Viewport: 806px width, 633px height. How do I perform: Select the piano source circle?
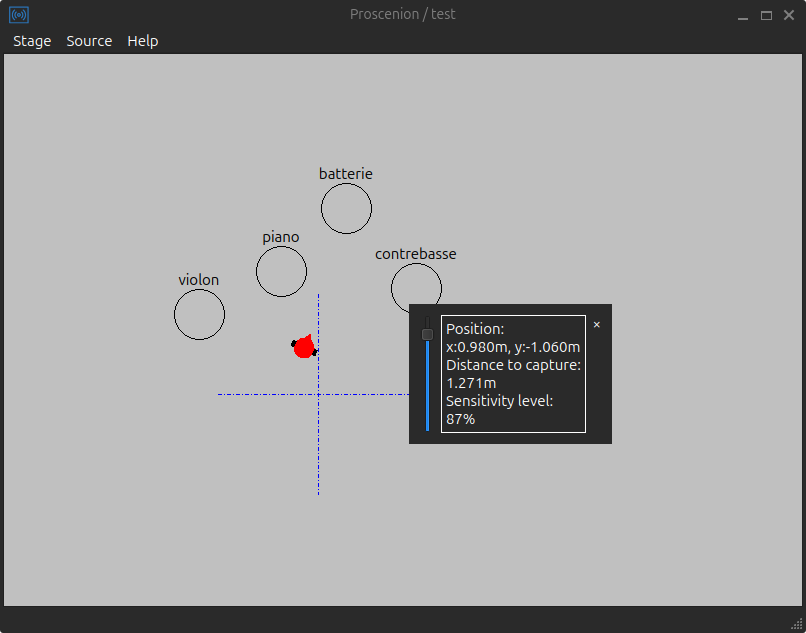click(282, 272)
